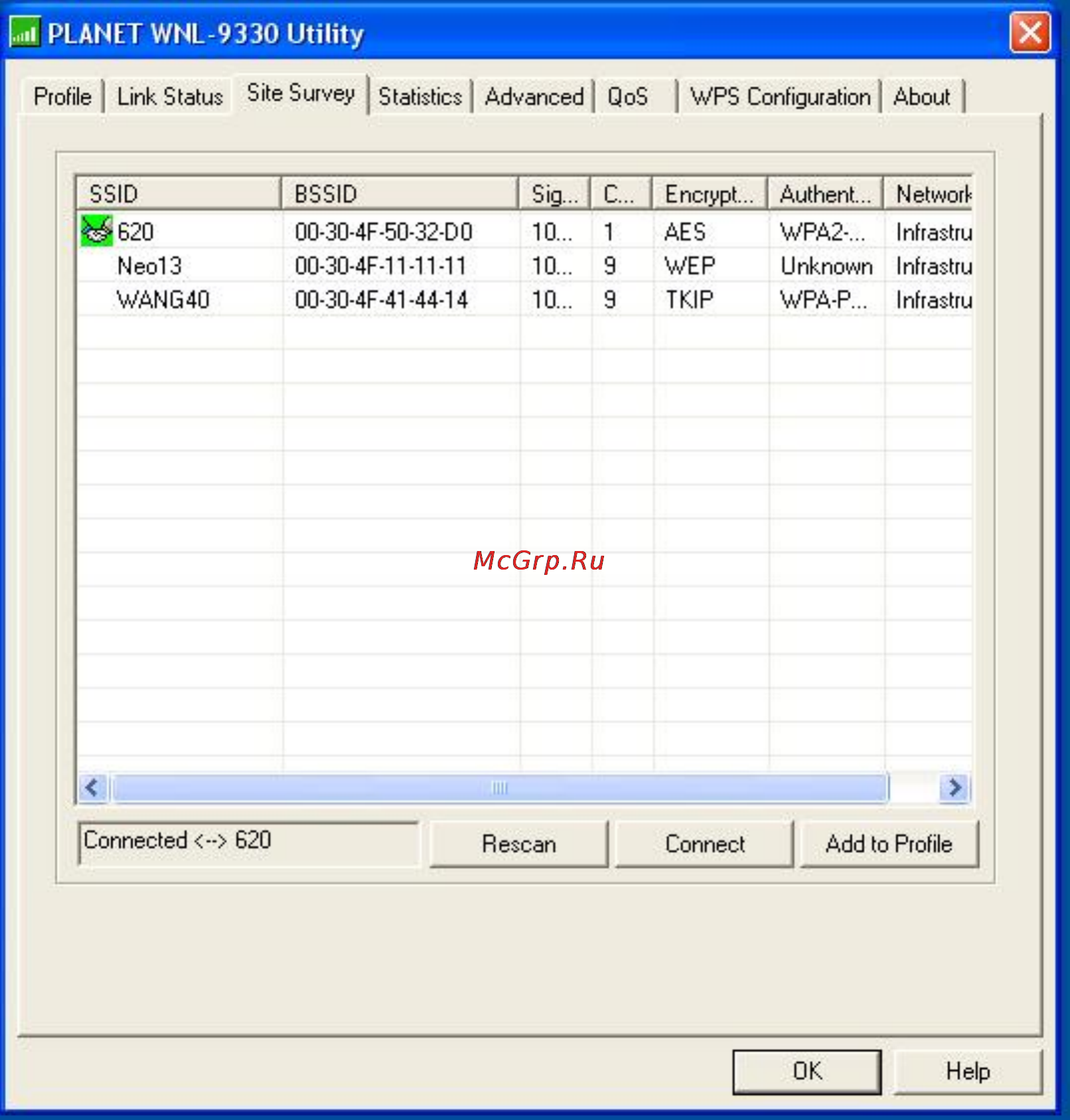The width and height of the screenshot is (1070, 1120).
Task: Sort by the Encrypt... column header
Action: 710,194
